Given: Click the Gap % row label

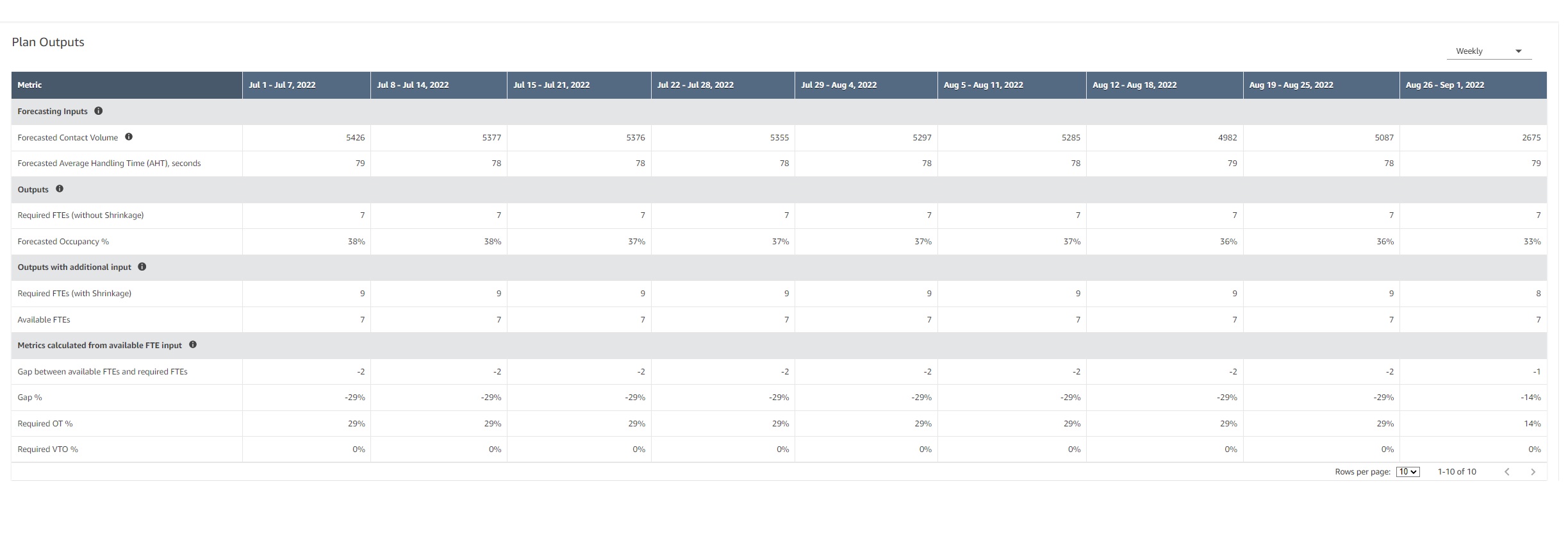Looking at the screenshot, I should 29,397.
